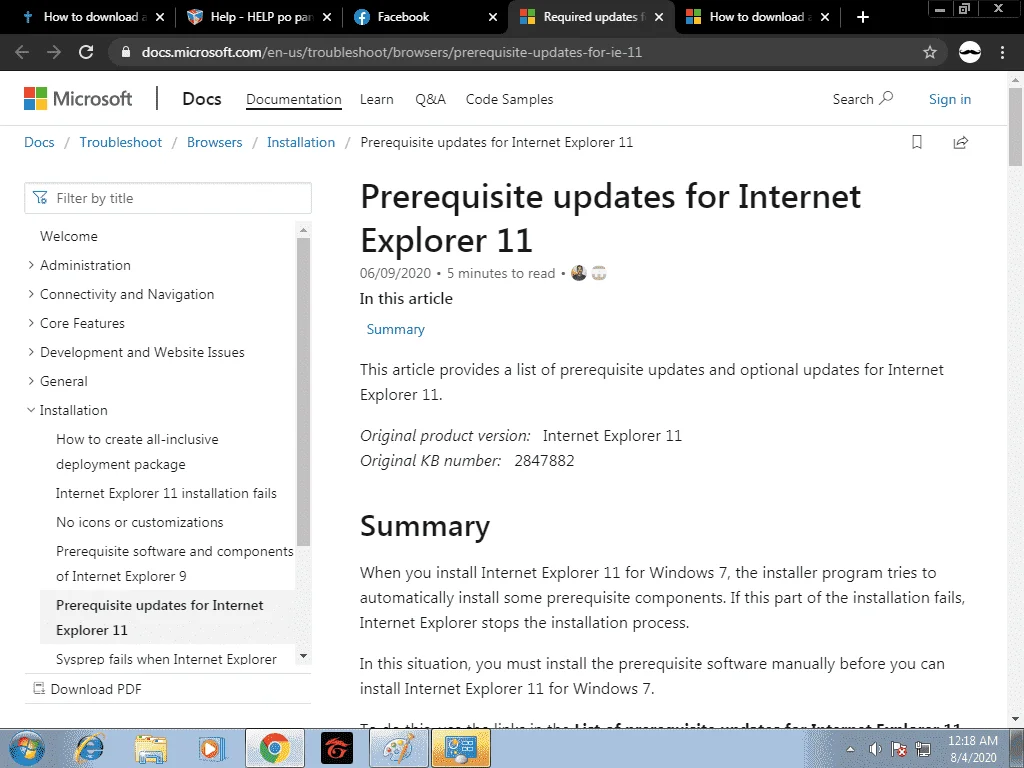
Task: Save article with the bookmark icon
Action: [x=917, y=142]
